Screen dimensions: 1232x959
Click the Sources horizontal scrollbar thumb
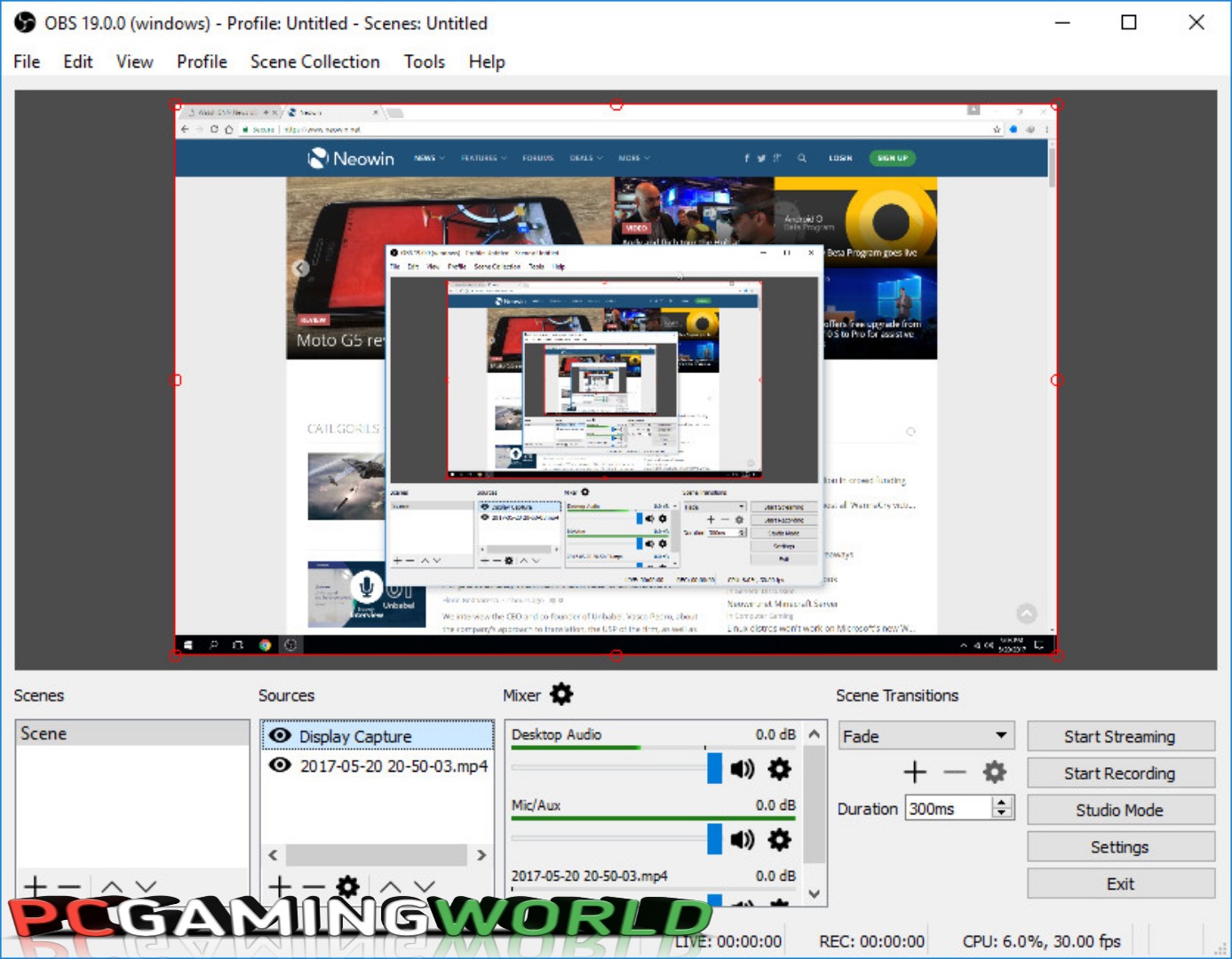(x=377, y=854)
